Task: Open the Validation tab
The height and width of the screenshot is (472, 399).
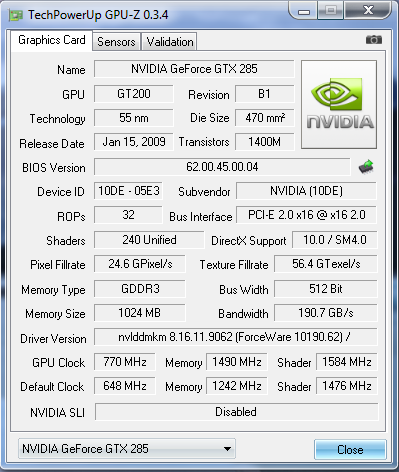Action: pyautogui.click(x=170, y=42)
